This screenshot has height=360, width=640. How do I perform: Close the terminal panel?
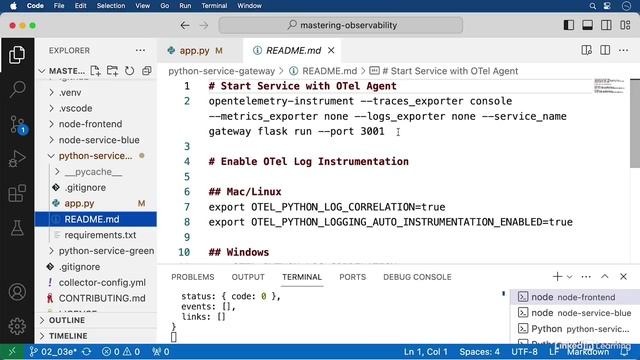[623, 276]
